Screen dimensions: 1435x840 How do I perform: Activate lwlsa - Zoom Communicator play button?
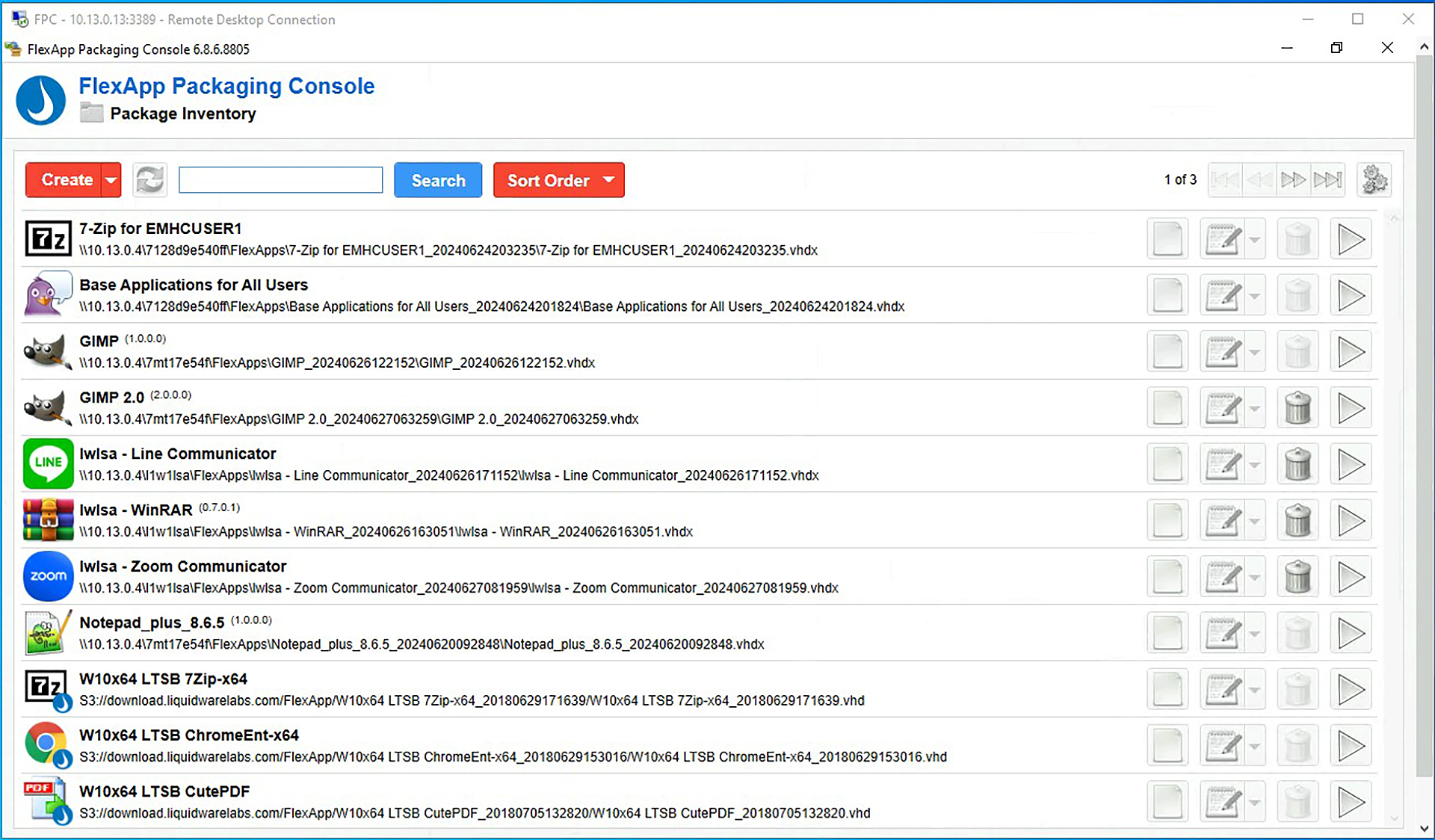(x=1351, y=577)
